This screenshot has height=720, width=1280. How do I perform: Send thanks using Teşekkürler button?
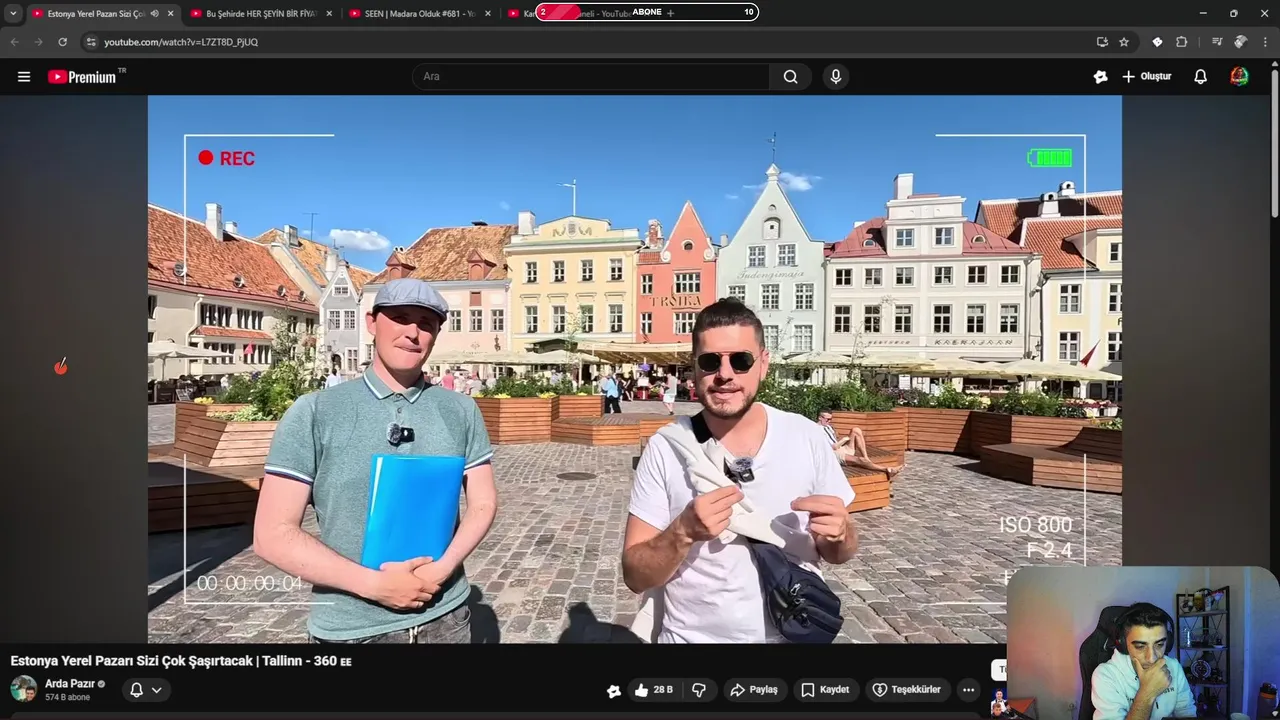point(906,690)
